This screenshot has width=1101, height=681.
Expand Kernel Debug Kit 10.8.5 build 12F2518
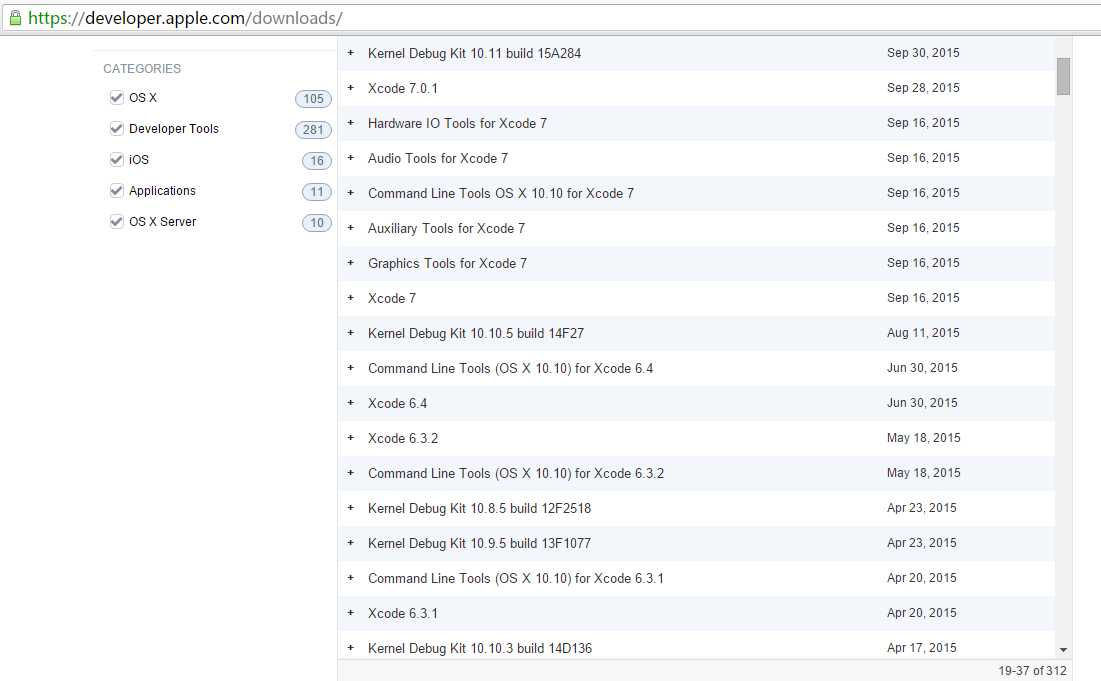[x=350, y=508]
